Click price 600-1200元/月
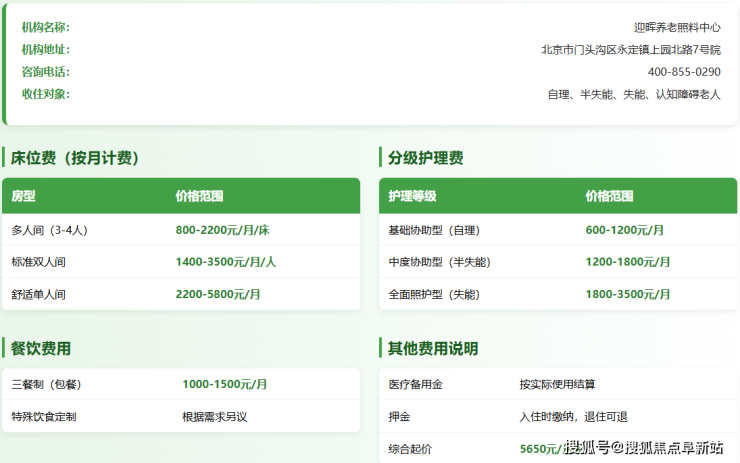 624,230
